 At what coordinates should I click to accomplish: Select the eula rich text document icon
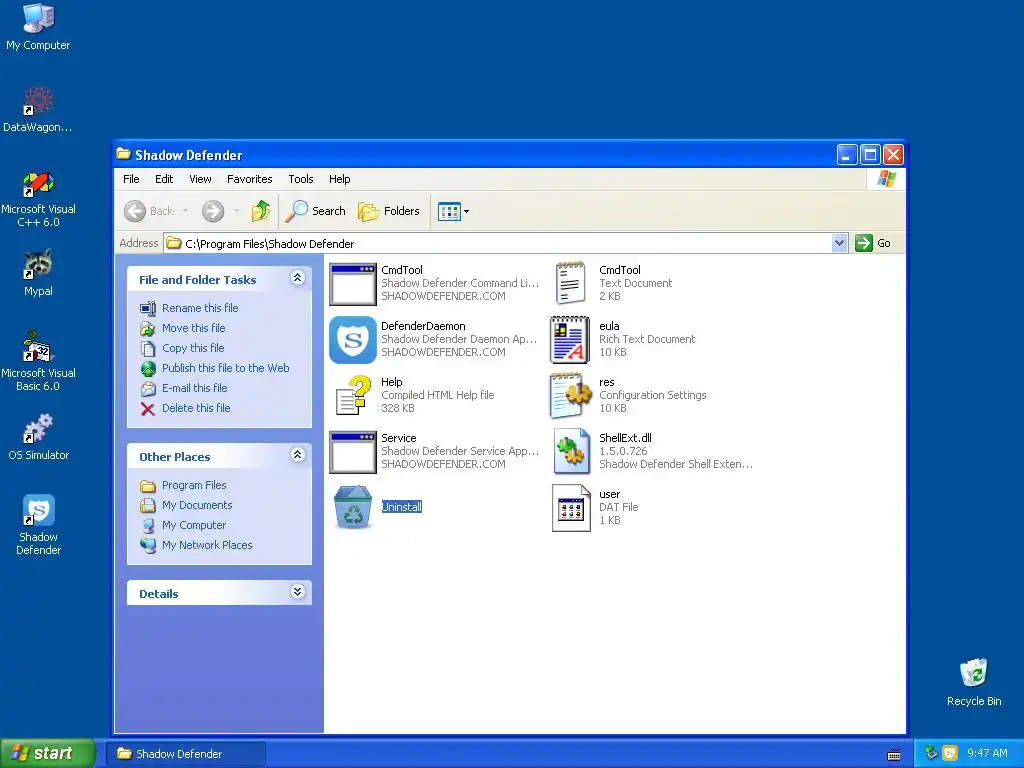click(x=570, y=340)
